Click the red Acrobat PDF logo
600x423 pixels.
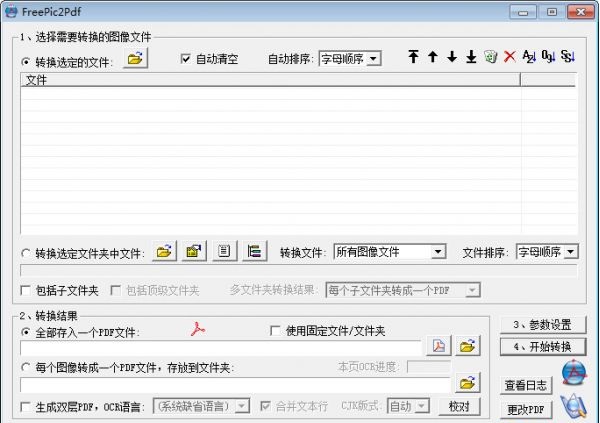[197, 329]
